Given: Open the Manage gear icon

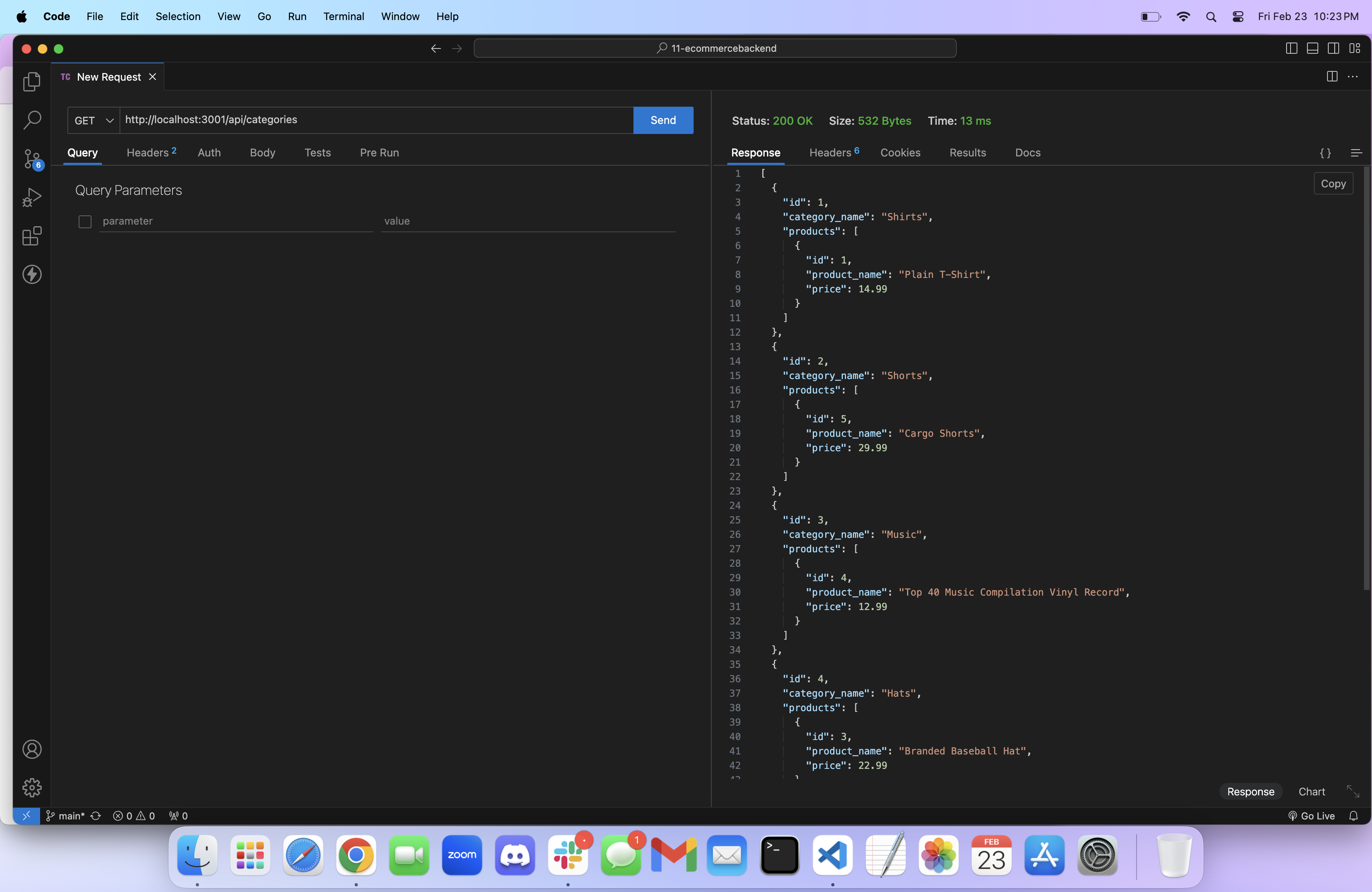Looking at the screenshot, I should [x=32, y=787].
